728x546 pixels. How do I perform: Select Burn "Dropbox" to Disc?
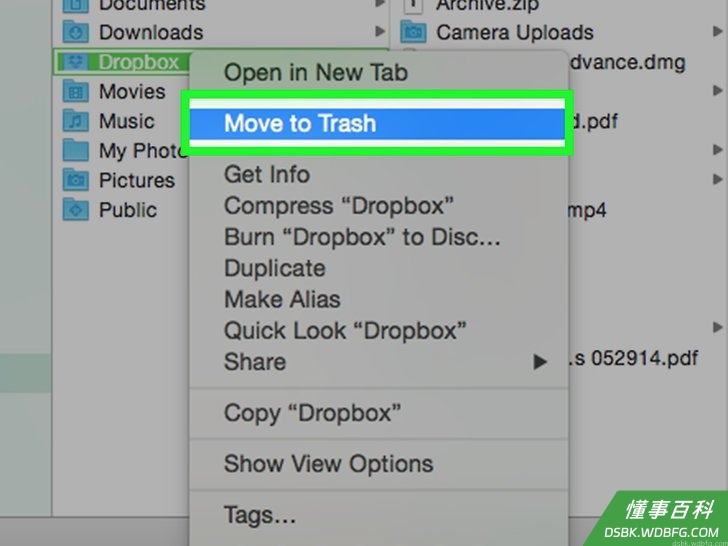pyautogui.click(x=378, y=237)
